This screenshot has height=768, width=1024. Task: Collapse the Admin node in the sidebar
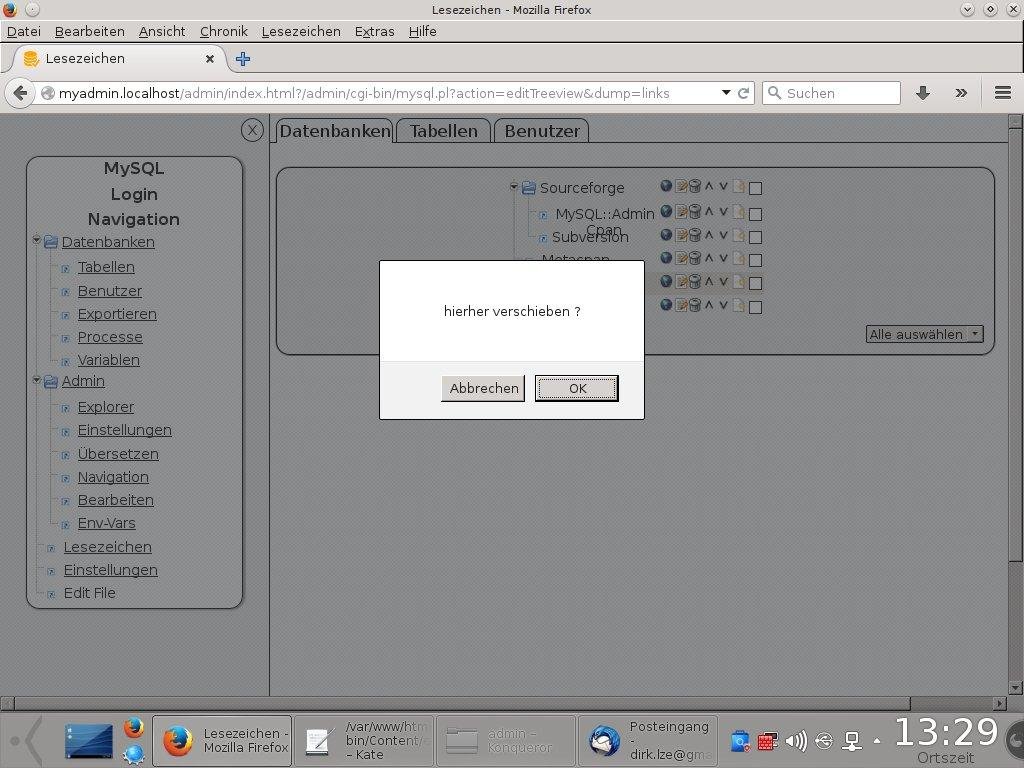[36, 381]
